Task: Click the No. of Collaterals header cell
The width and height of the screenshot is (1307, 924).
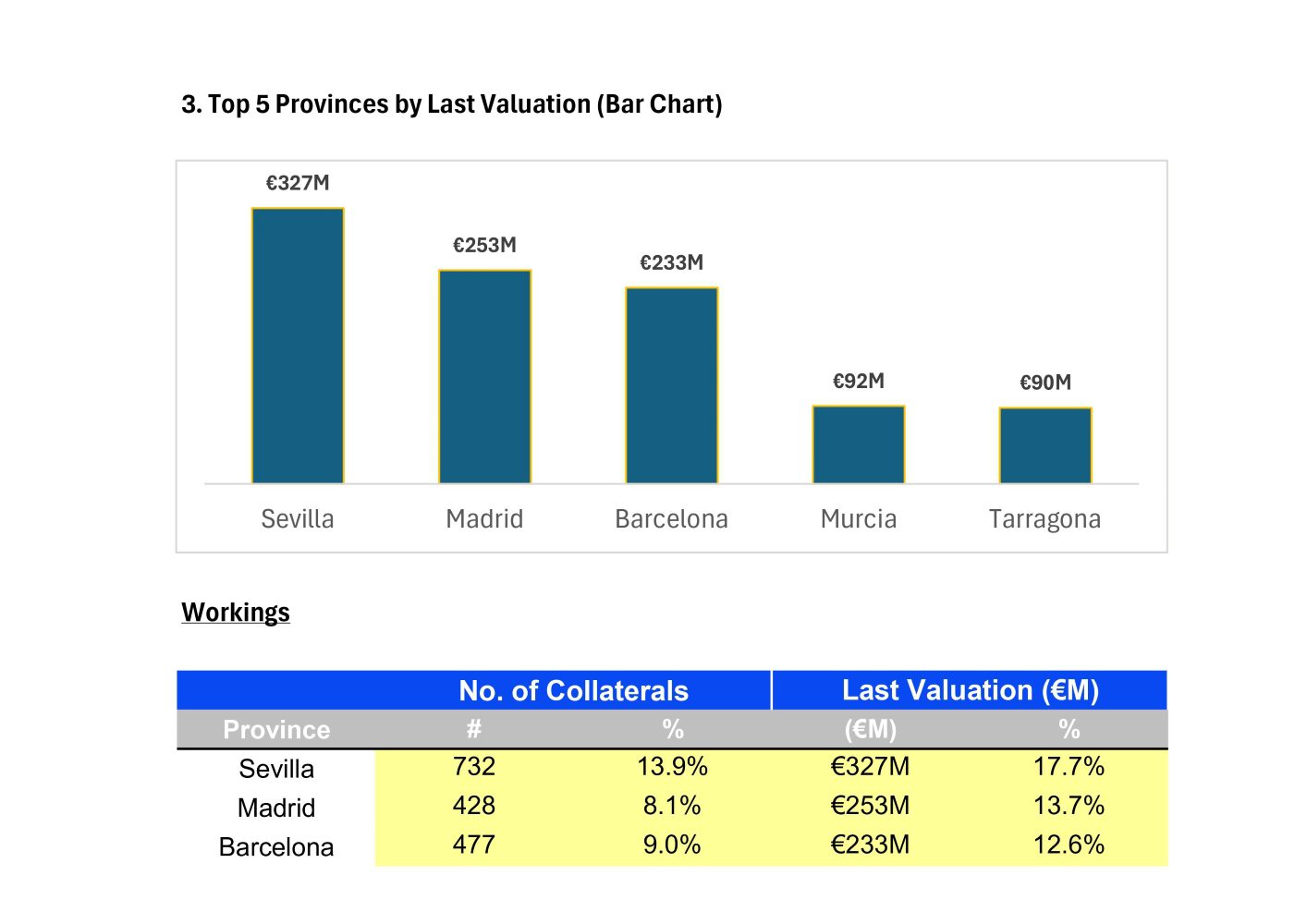Action: pos(573,691)
